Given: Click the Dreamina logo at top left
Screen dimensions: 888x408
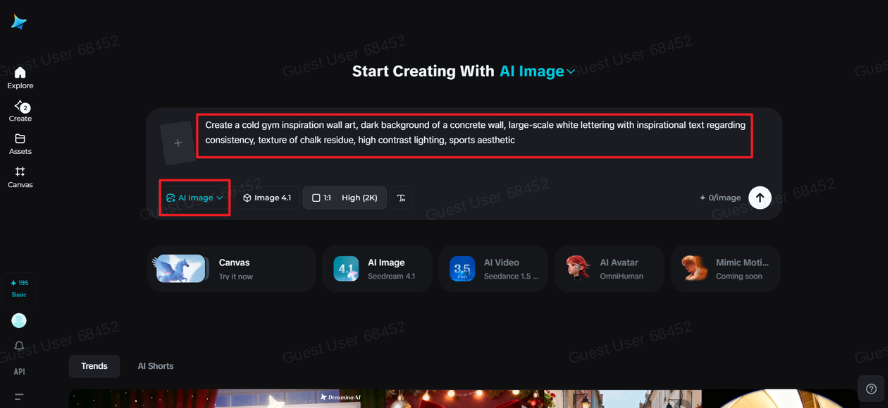Looking at the screenshot, I should [19, 22].
